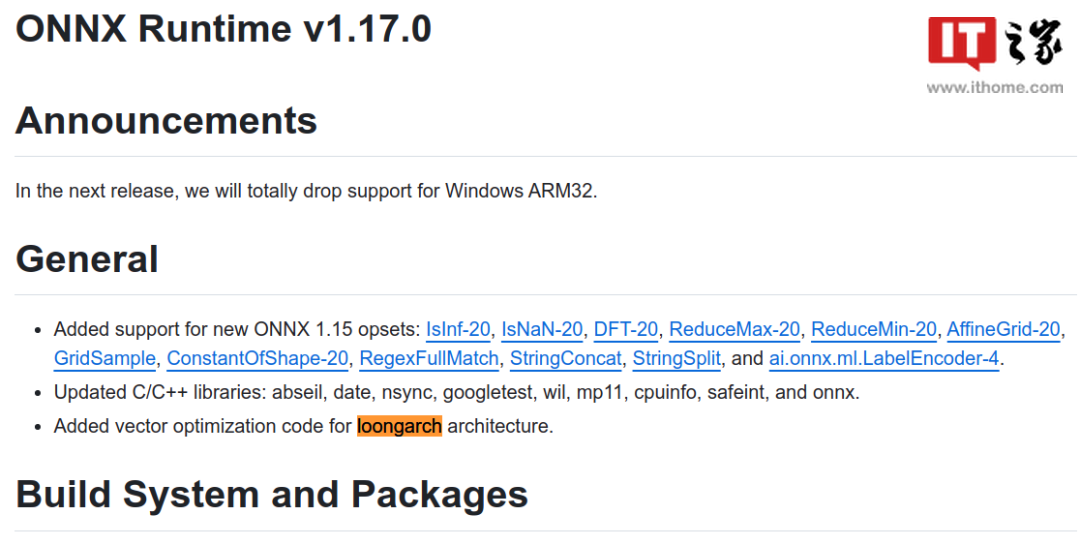Open the RegexFullMatch link
Screen dimensions: 1080x545
pos(429,358)
